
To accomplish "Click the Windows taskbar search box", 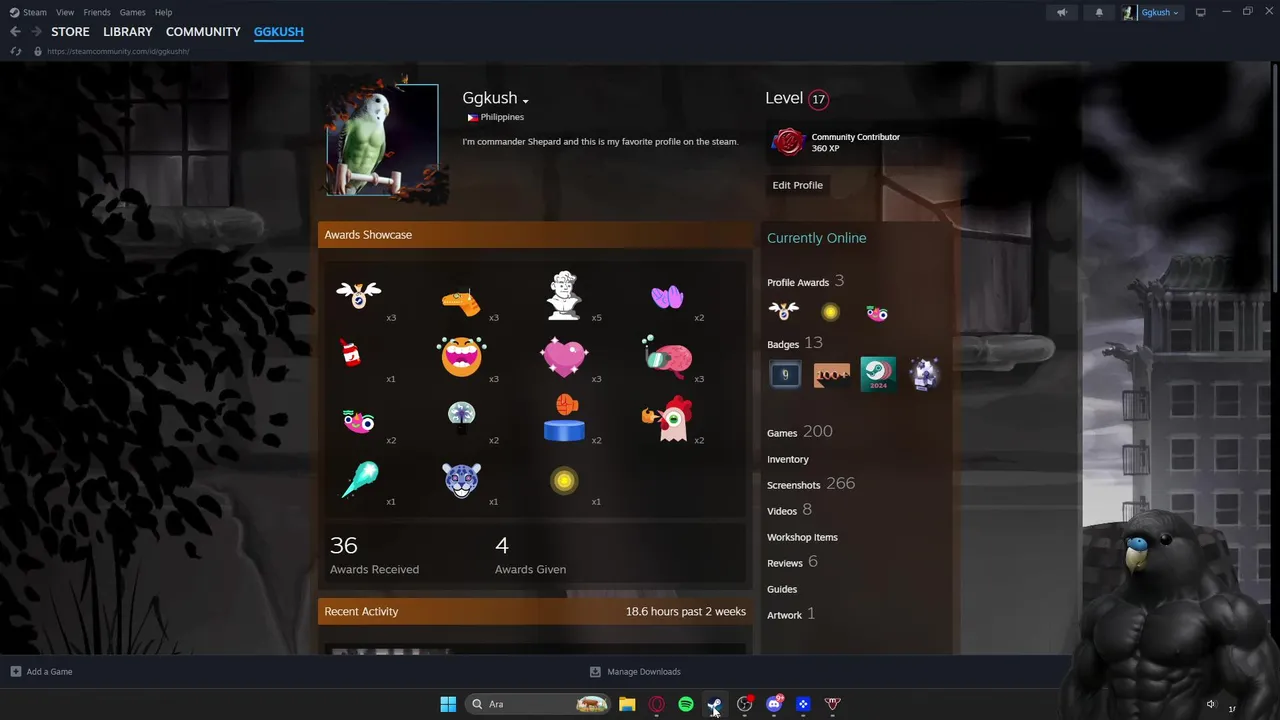I will click(x=538, y=704).
